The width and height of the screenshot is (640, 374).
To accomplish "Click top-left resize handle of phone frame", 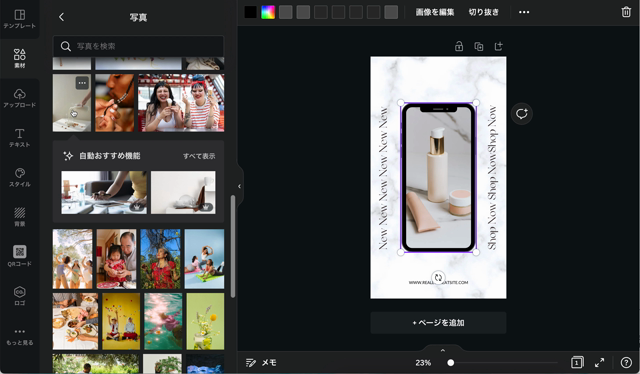I will coord(401,103).
